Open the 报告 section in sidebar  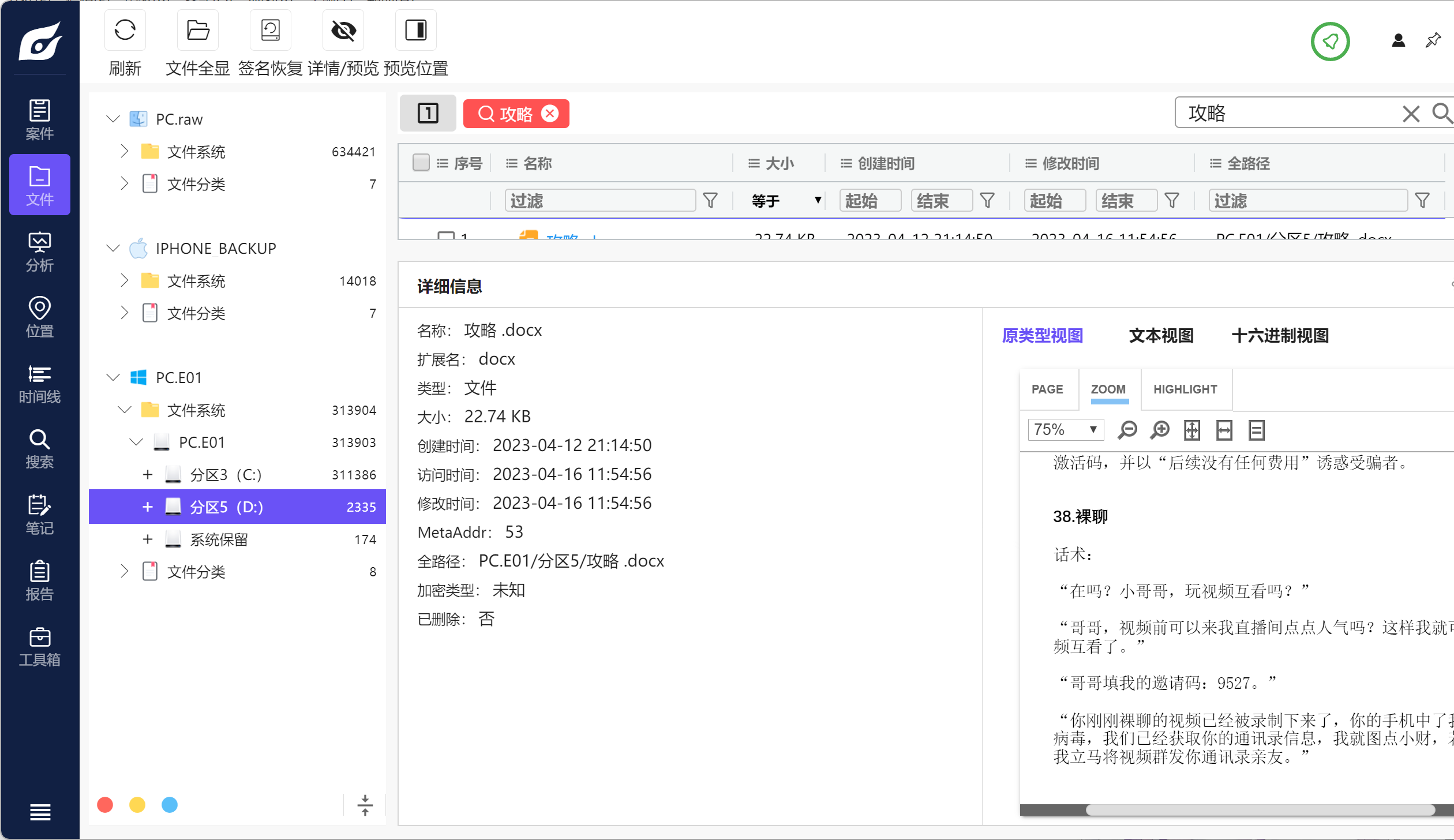click(39, 580)
